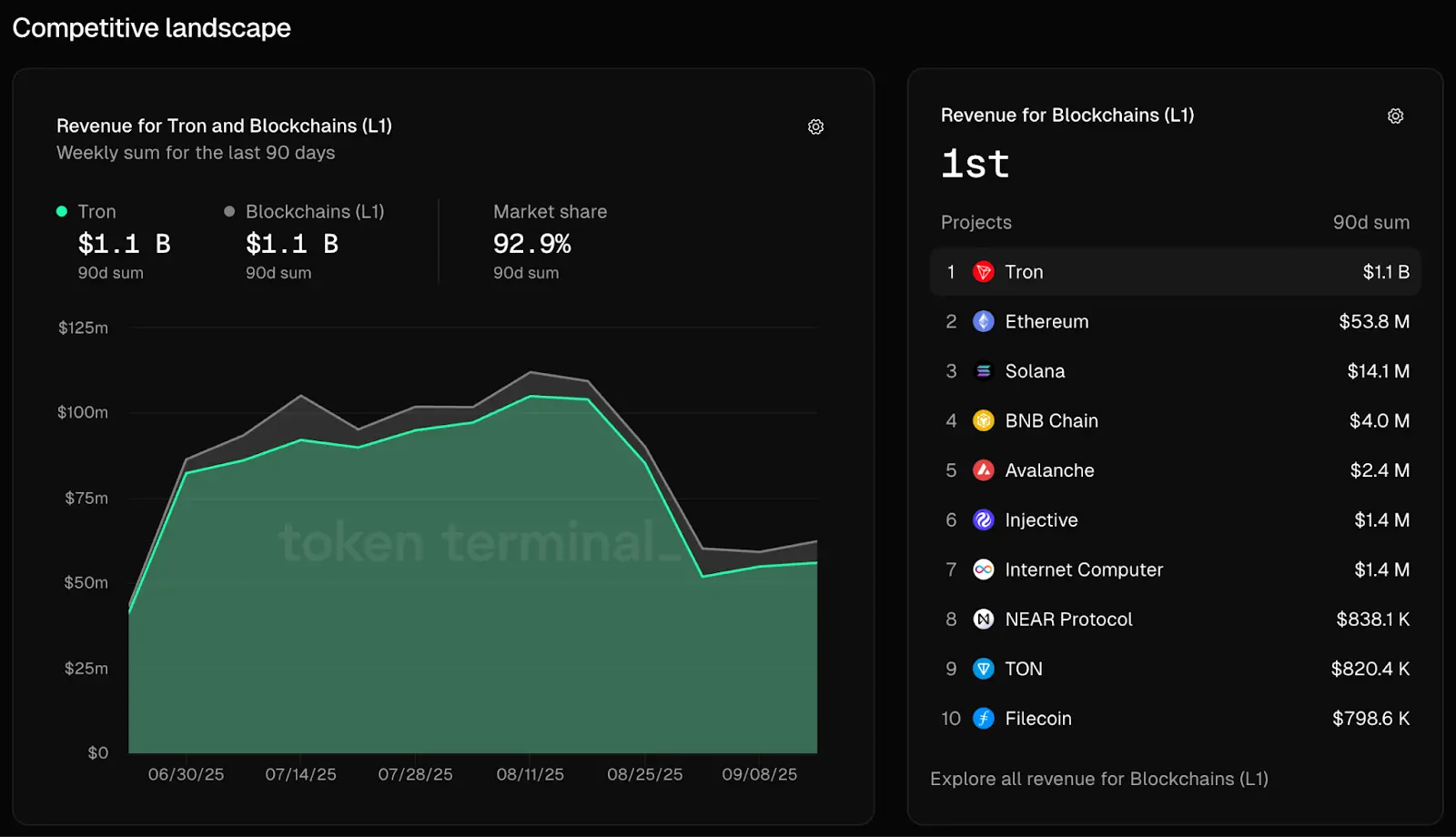Open Explore all revenue for Blockchains link
This screenshot has width=1456, height=837.
[x=1098, y=779]
